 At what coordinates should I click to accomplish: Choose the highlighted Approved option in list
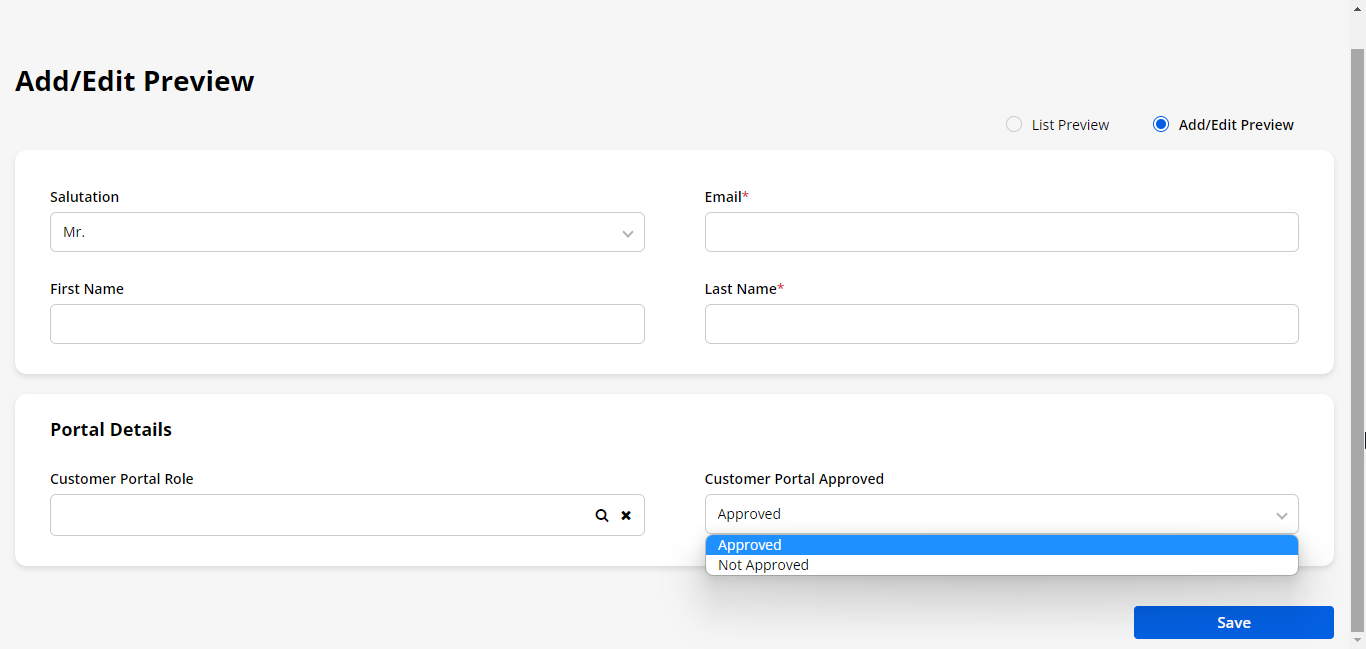(x=1001, y=545)
